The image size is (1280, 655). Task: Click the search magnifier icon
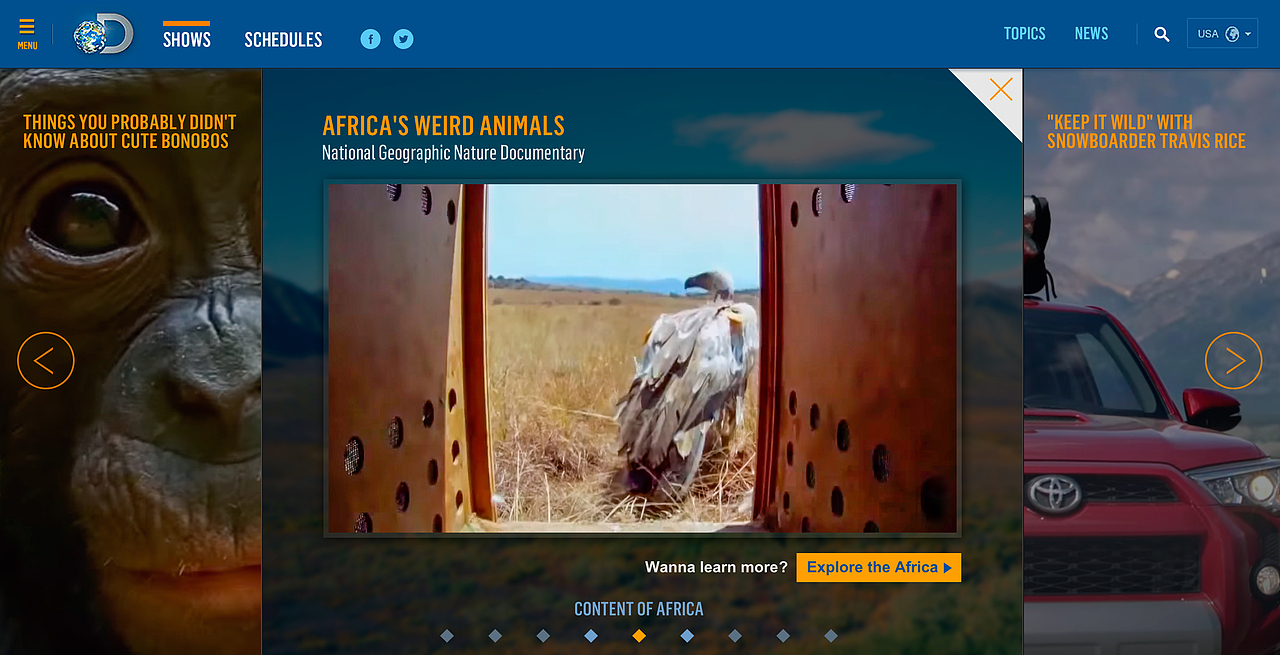[x=1162, y=34]
